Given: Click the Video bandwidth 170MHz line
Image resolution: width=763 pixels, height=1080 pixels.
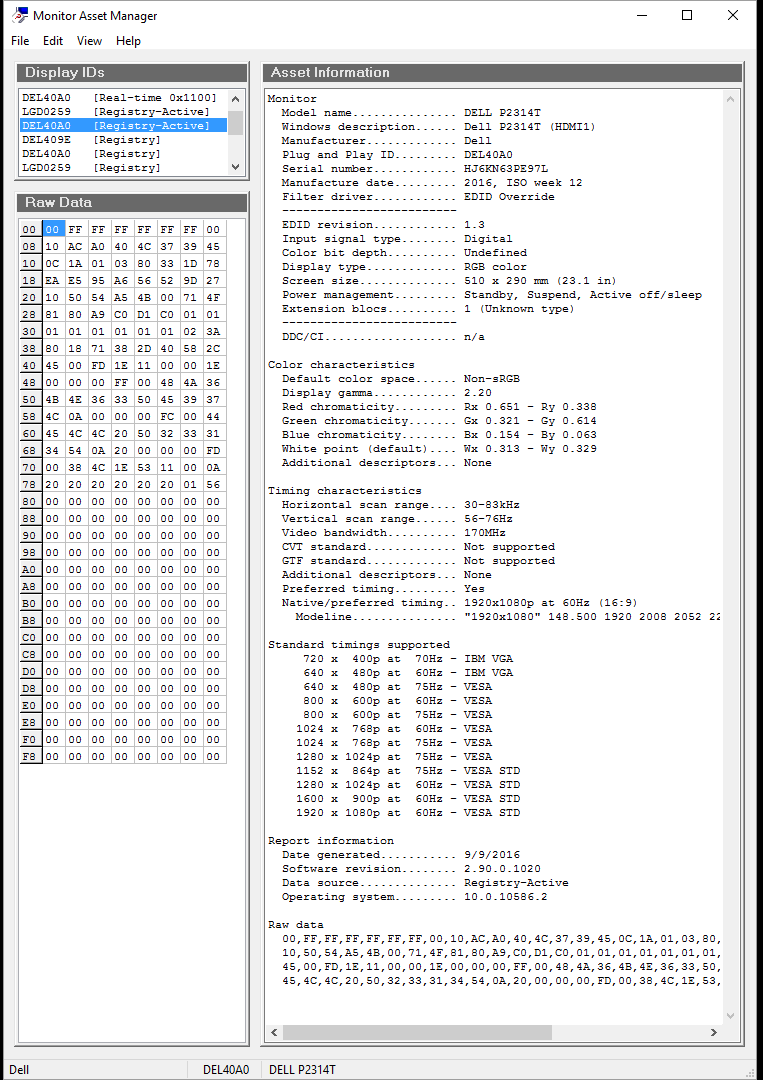Looking at the screenshot, I should click(x=393, y=532).
